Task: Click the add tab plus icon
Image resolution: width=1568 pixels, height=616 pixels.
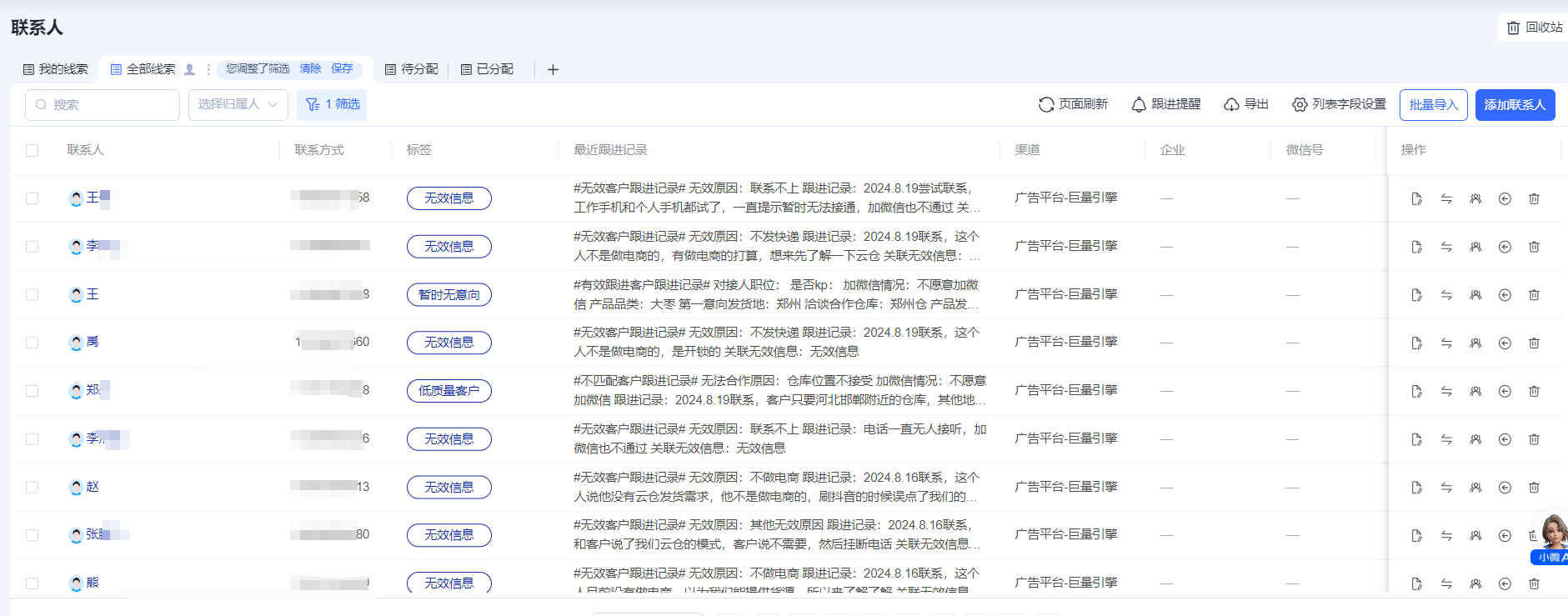Action: [x=553, y=69]
